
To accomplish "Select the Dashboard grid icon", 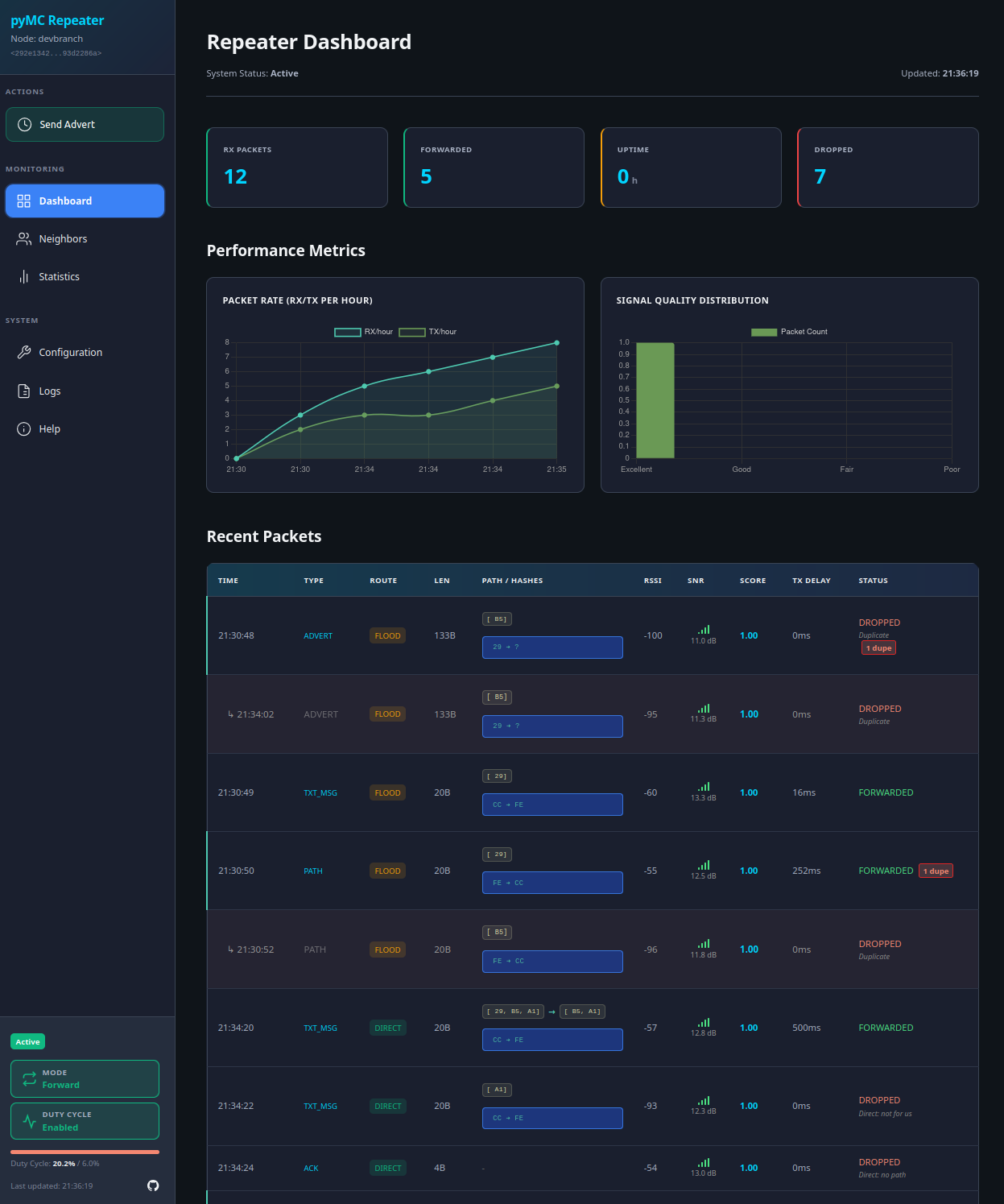I will click(23, 201).
